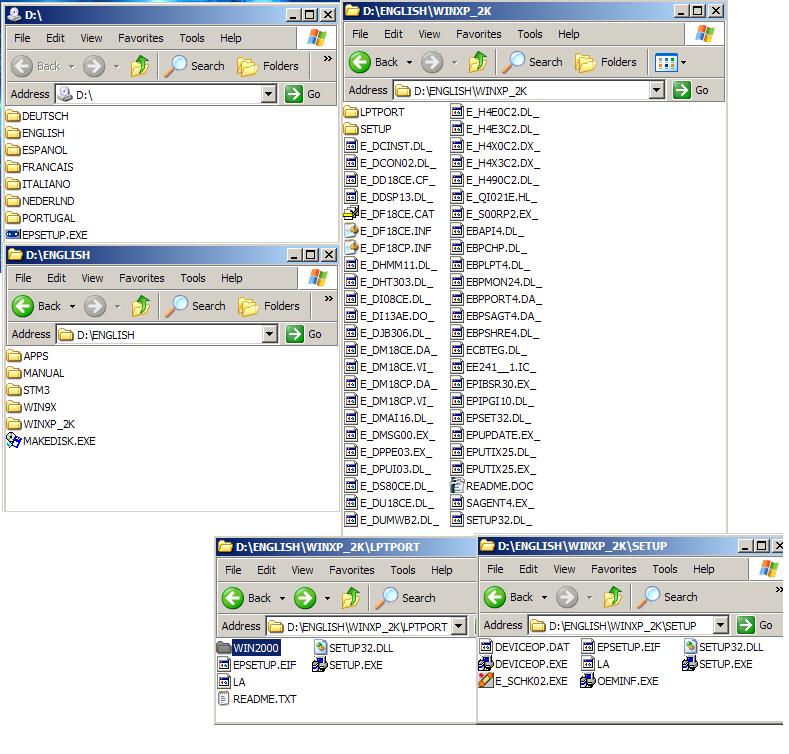
Task: Click Back button in WINXP_2K\SETUP window
Action: [509, 597]
